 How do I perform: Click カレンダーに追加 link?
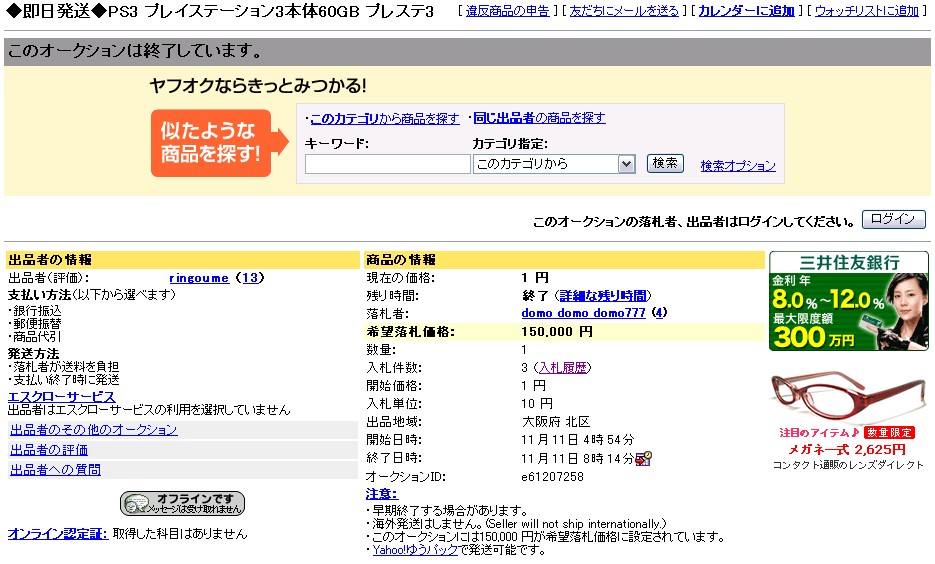(747, 11)
